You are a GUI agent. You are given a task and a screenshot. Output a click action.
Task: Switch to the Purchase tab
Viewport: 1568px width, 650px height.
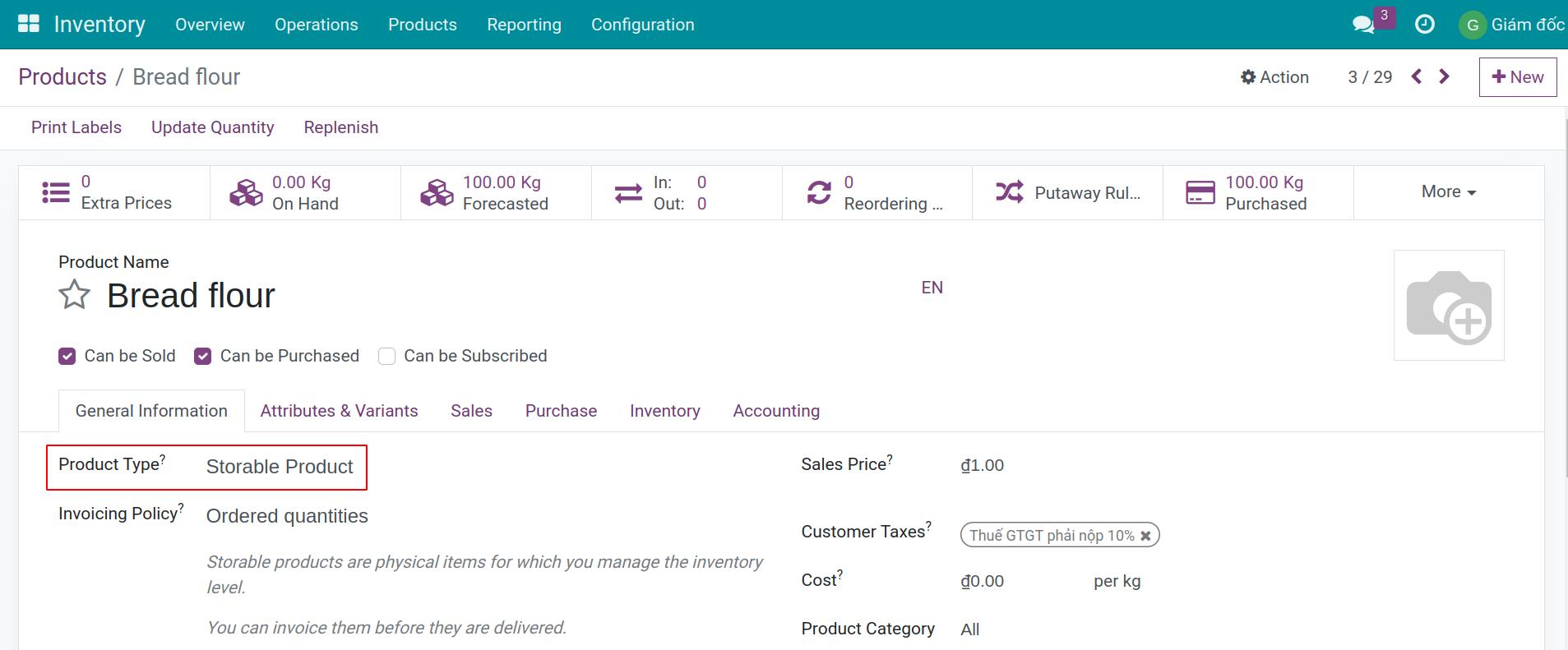pyautogui.click(x=561, y=411)
